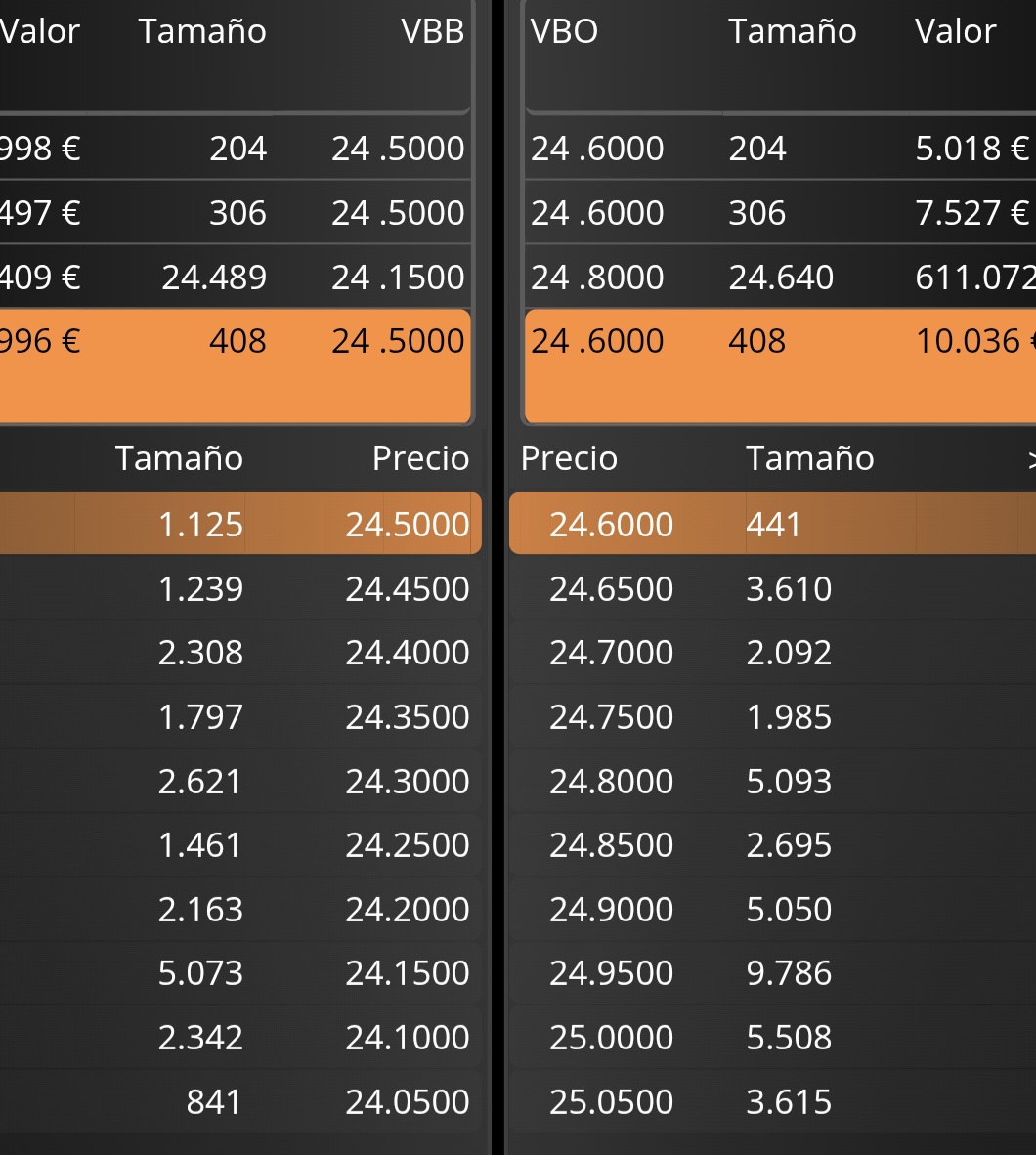Image resolution: width=1036 pixels, height=1155 pixels.
Task: Pick the ask level at 24.9500
Action: [611, 973]
